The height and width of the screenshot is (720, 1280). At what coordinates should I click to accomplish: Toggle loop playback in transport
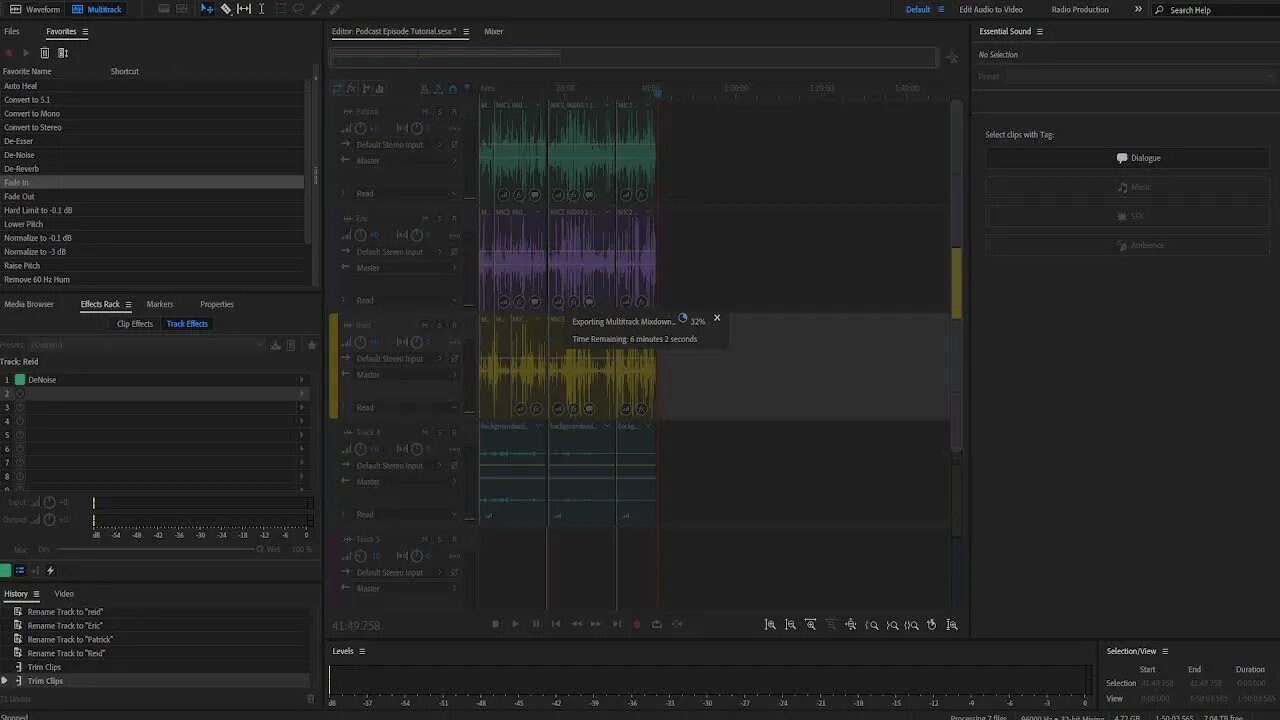pos(657,624)
